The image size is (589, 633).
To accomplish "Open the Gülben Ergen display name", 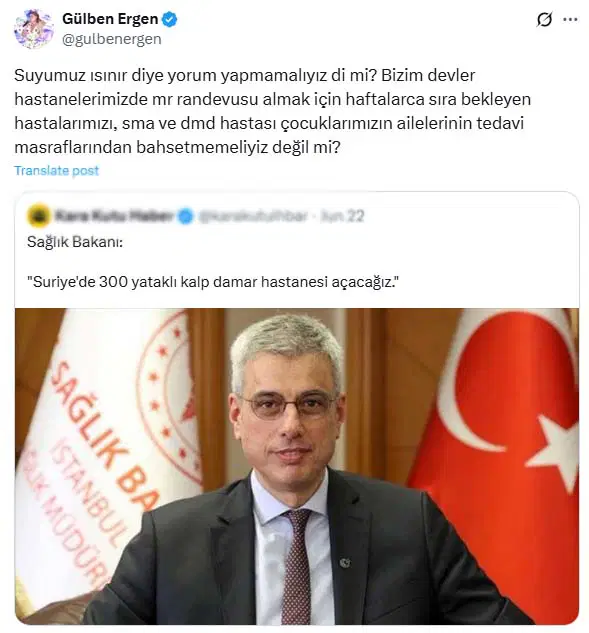I will point(110,19).
